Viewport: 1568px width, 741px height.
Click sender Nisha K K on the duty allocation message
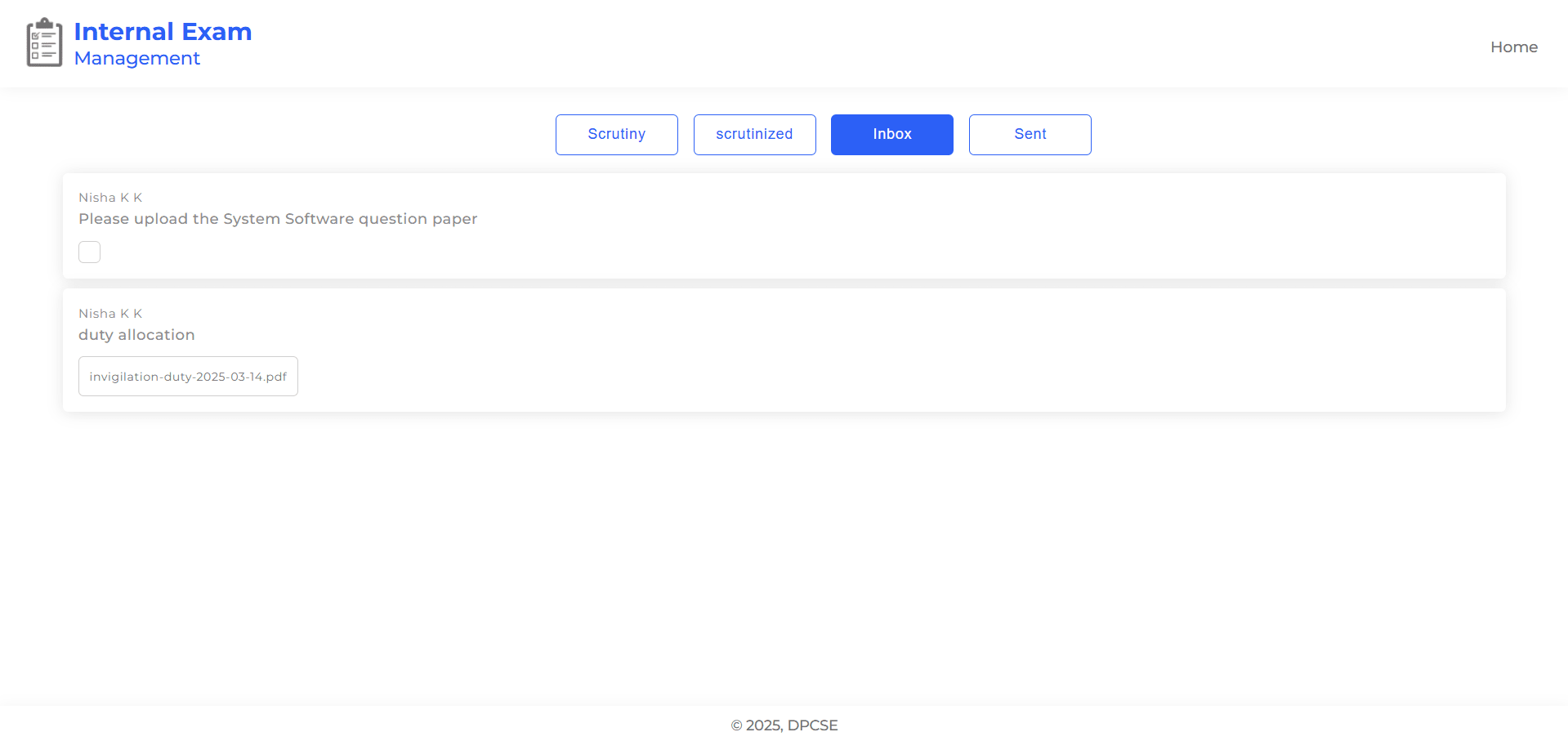110,314
